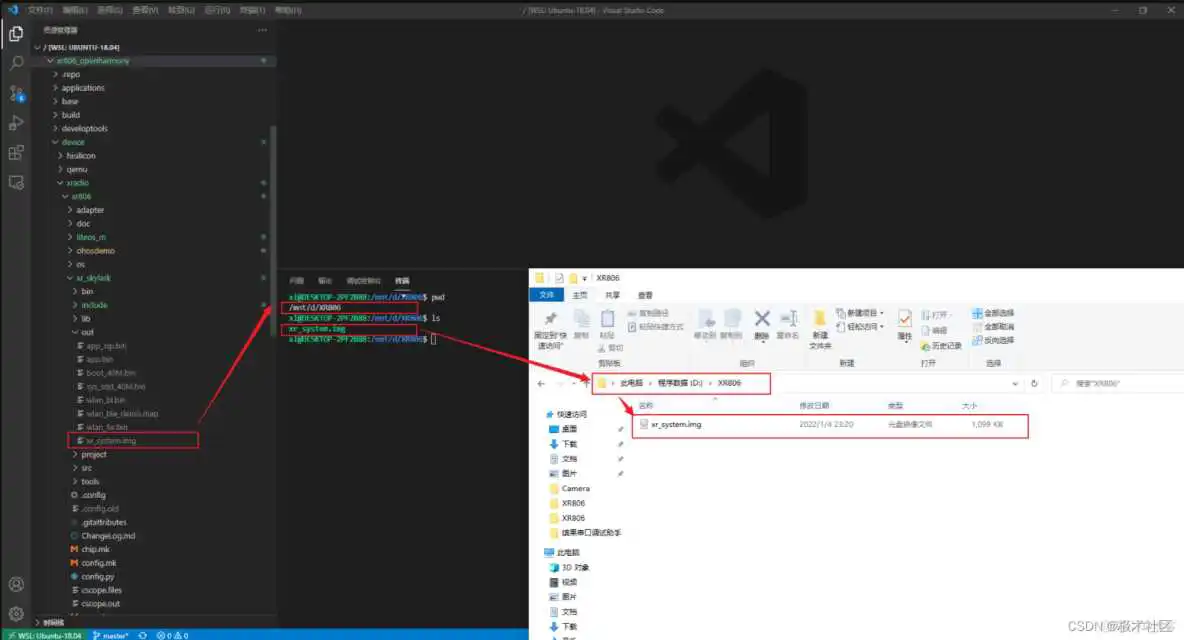The image size is (1184, 640).
Task: Open the Manage gear icon
Action: pos(16,613)
